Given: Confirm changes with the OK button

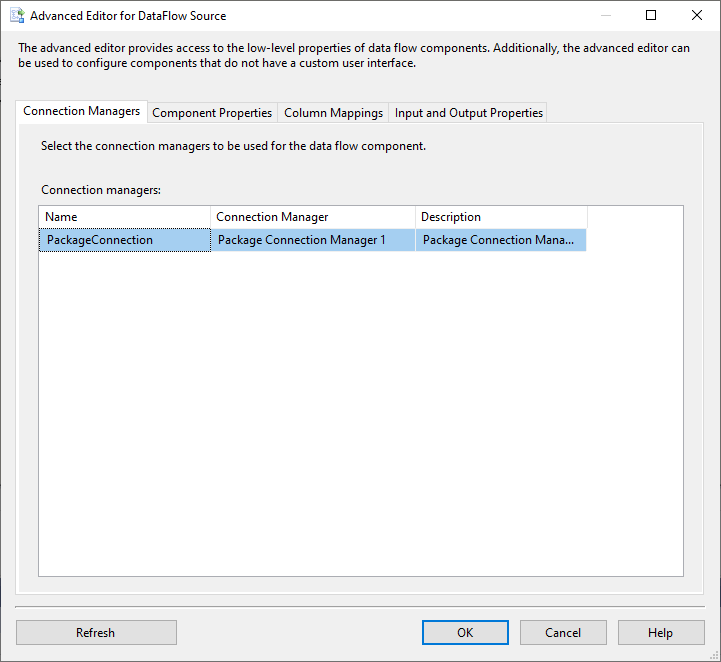Looking at the screenshot, I should point(465,632).
